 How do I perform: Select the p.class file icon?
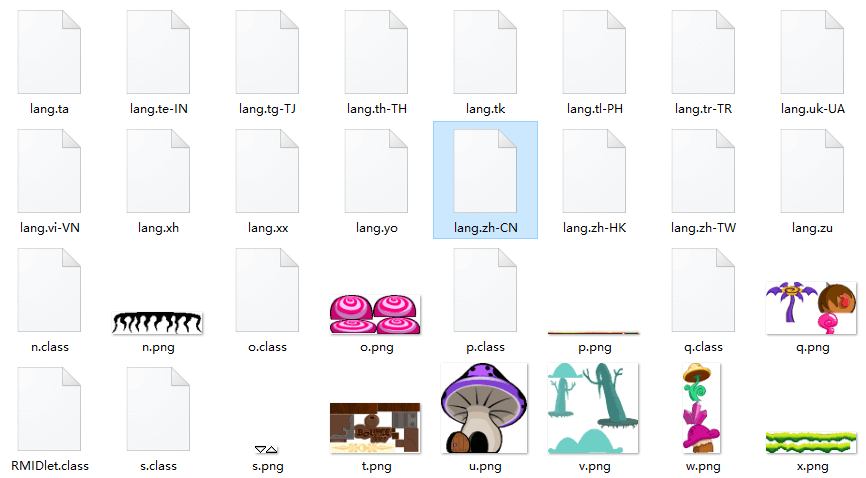485,290
